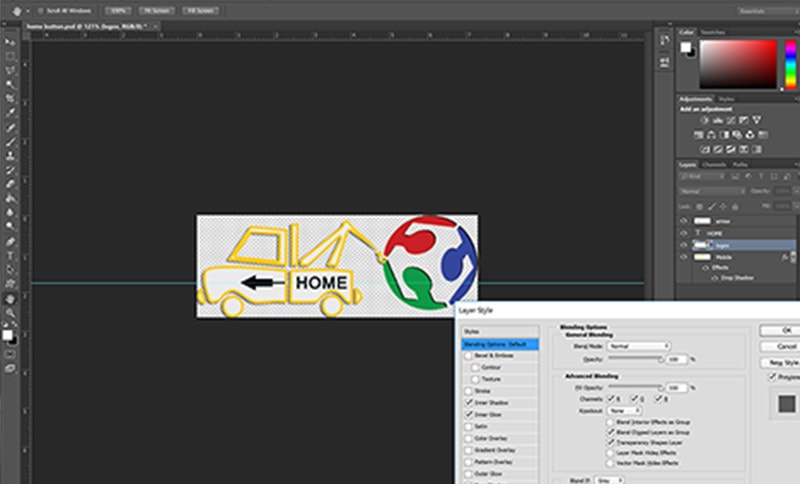Screen dimensions: 800x484
Task: Select the Horizontal Type tool
Action: pyautogui.click(x=10, y=256)
